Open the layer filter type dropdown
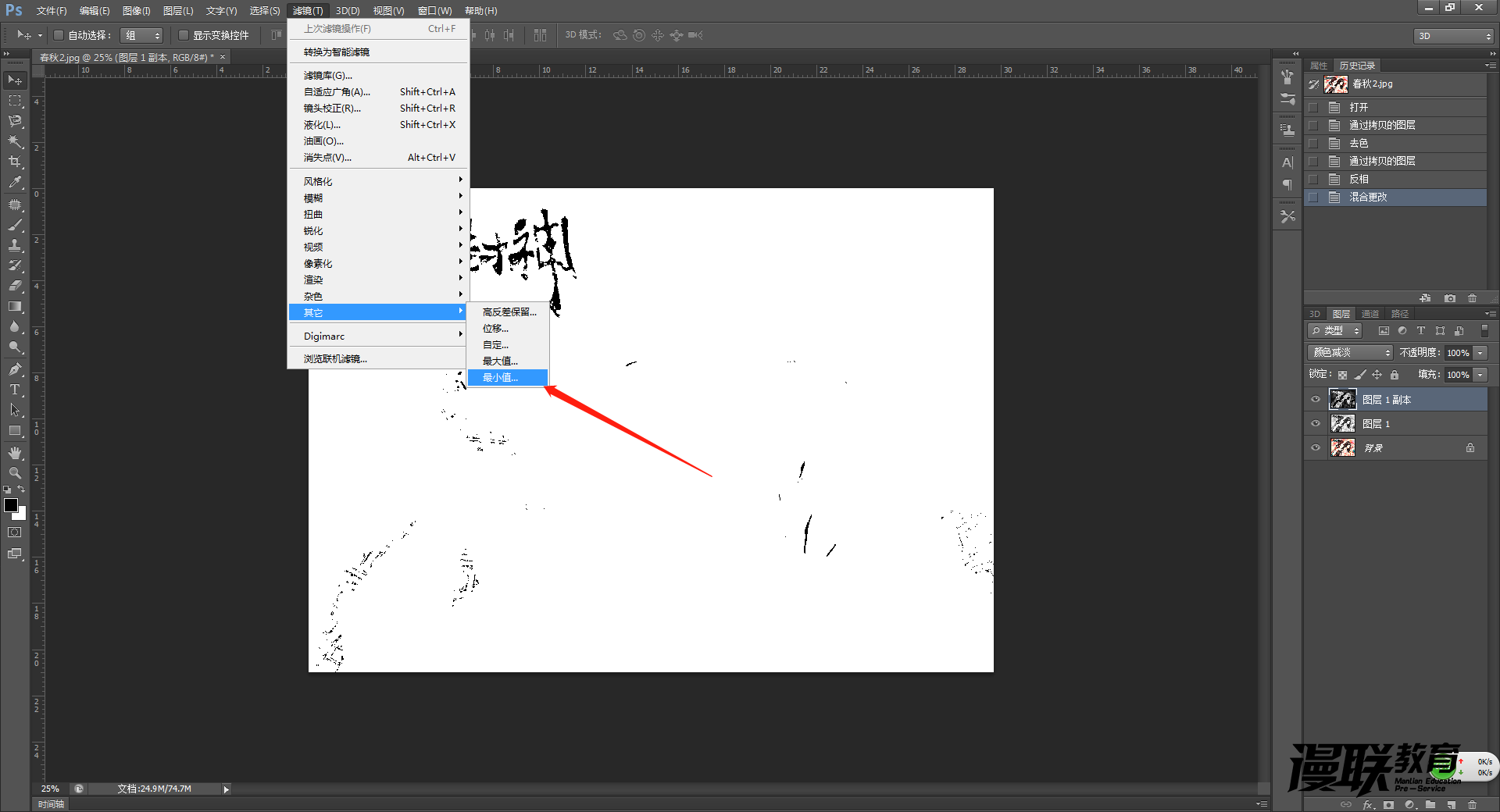 coord(1335,331)
